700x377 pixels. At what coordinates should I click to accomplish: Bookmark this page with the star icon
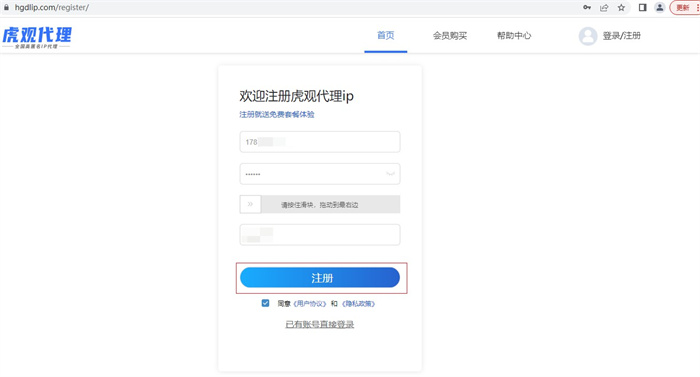(x=621, y=8)
